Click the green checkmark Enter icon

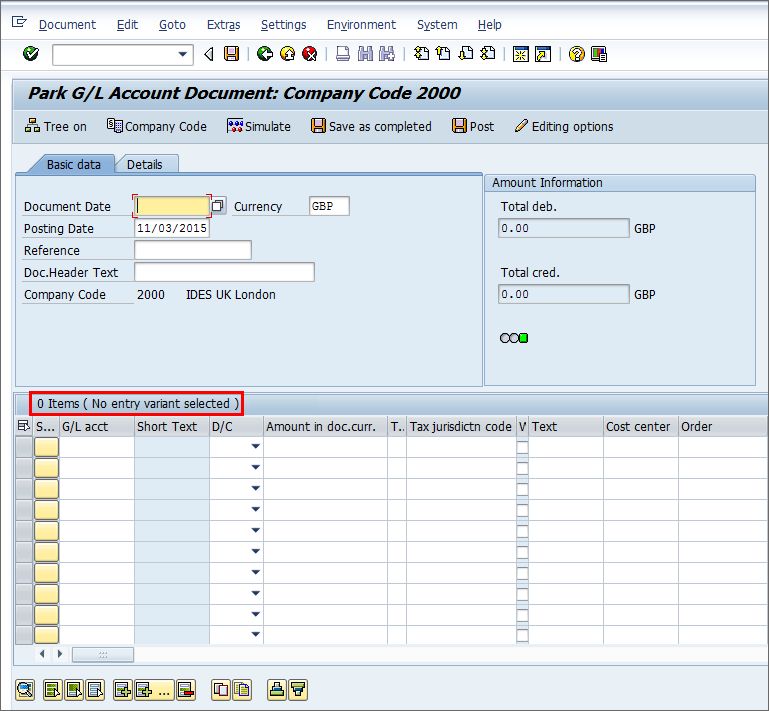click(31, 53)
